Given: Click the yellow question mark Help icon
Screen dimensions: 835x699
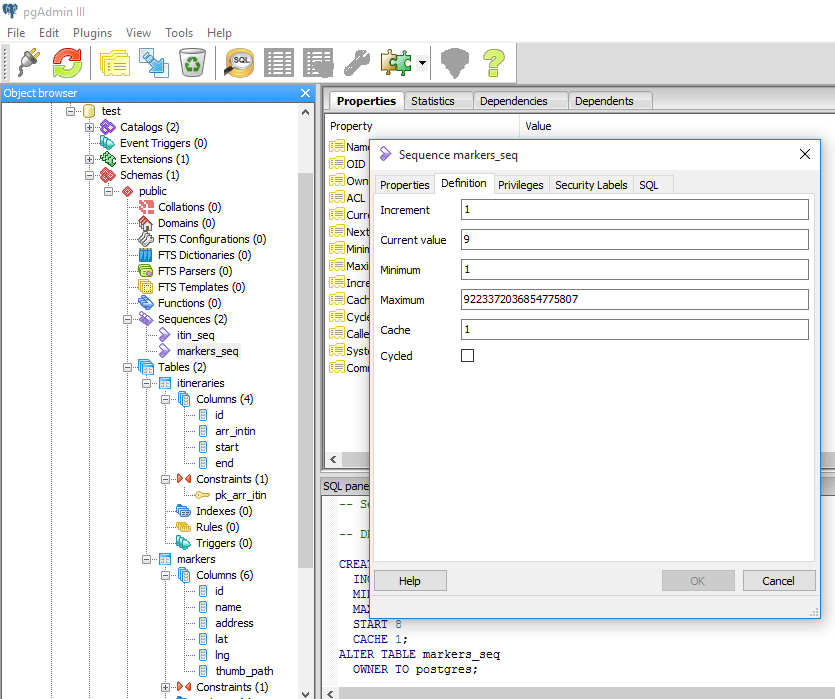Looking at the screenshot, I should click(494, 62).
